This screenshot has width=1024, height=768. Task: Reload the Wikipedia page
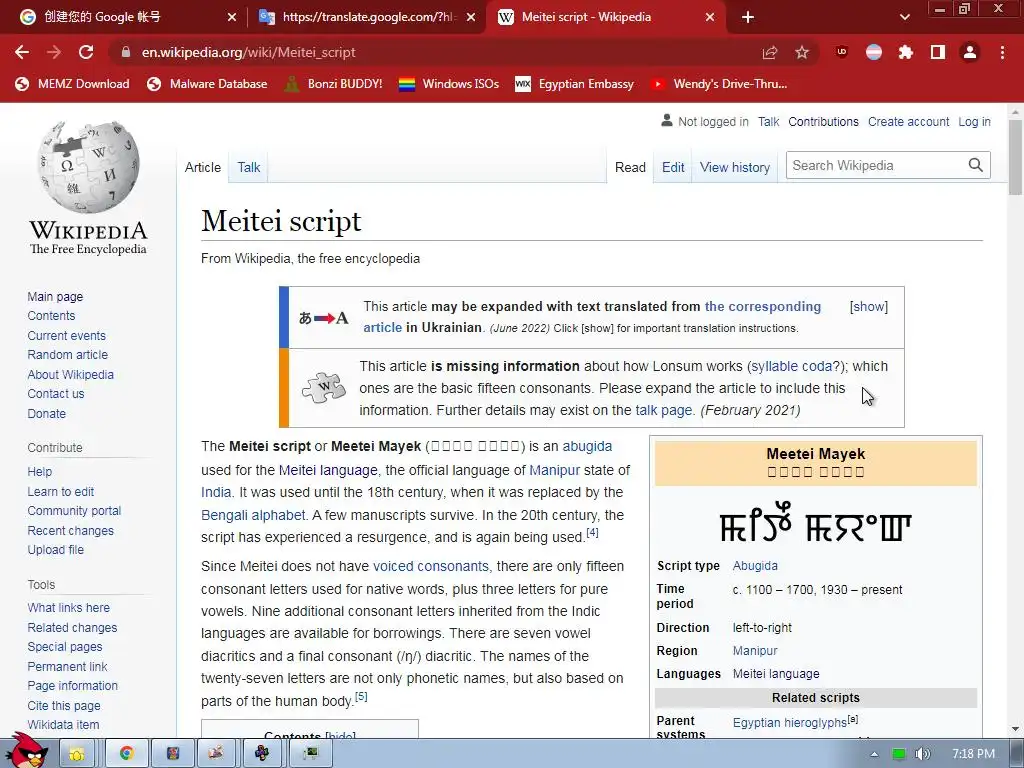pos(86,52)
